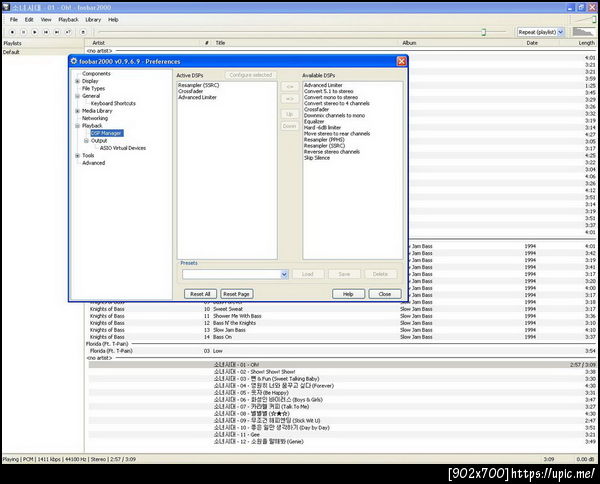Click the Load preset button
The image size is (600, 484).
[x=308, y=274]
